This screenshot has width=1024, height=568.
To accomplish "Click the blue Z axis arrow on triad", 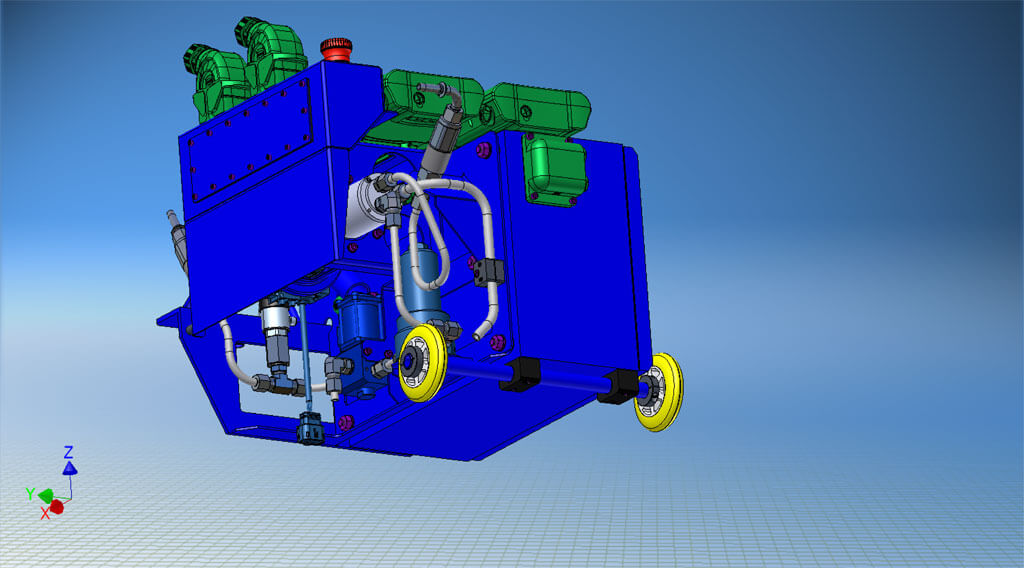I will (69, 467).
